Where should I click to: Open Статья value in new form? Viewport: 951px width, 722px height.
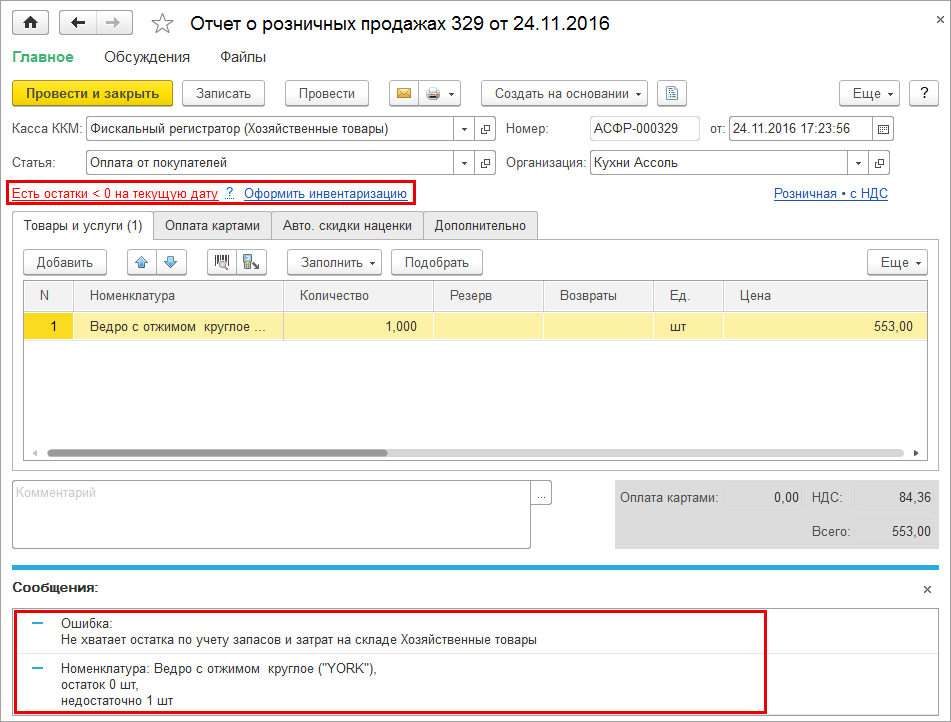coord(485,163)
